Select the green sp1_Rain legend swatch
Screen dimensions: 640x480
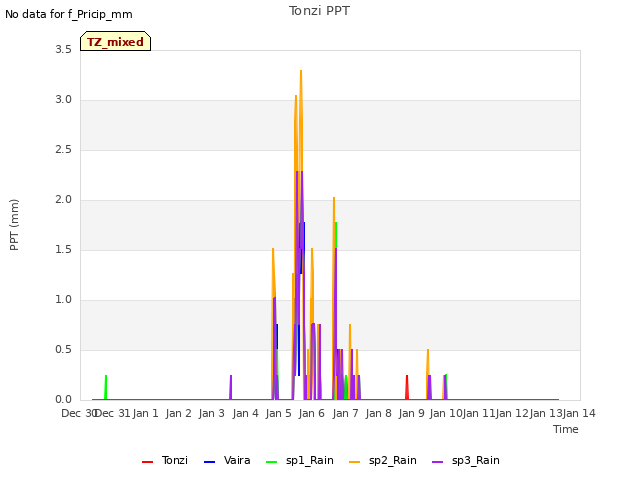pos(271,462)
